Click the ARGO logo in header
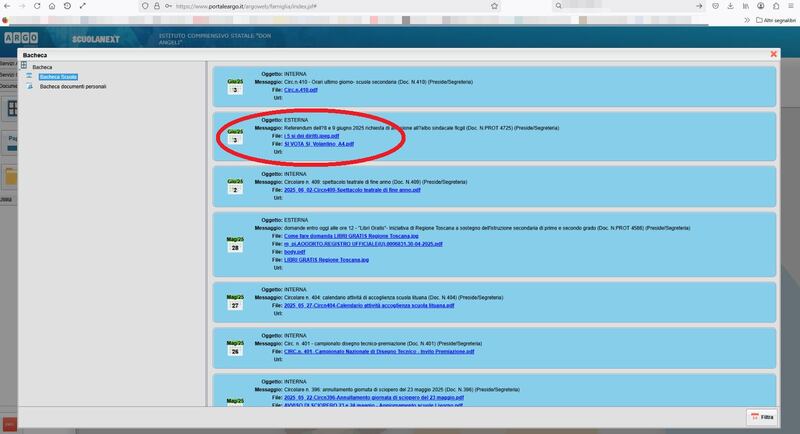 pos(21,38)
